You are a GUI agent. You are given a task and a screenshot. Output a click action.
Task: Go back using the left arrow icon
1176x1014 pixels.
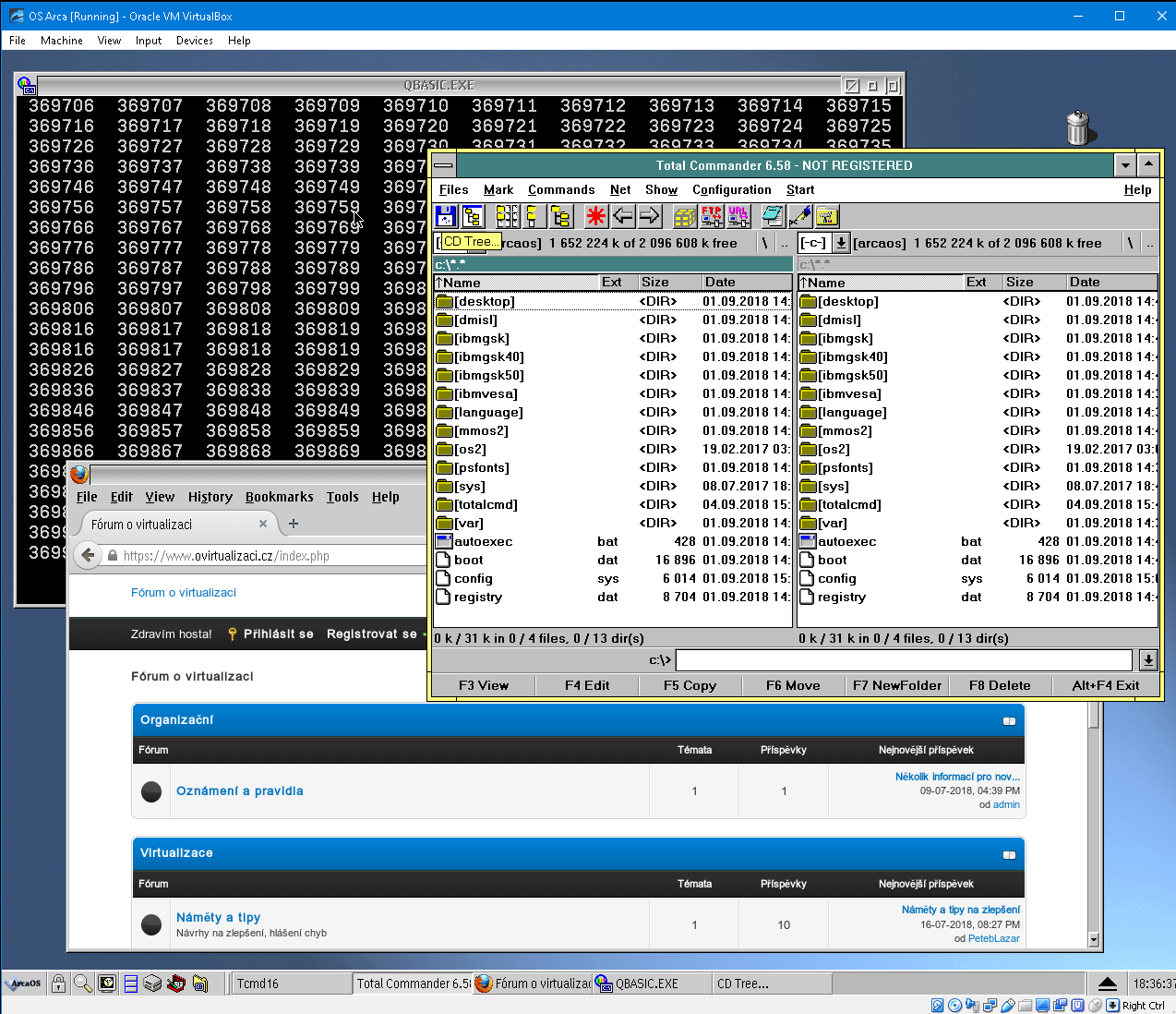(623, 216)
